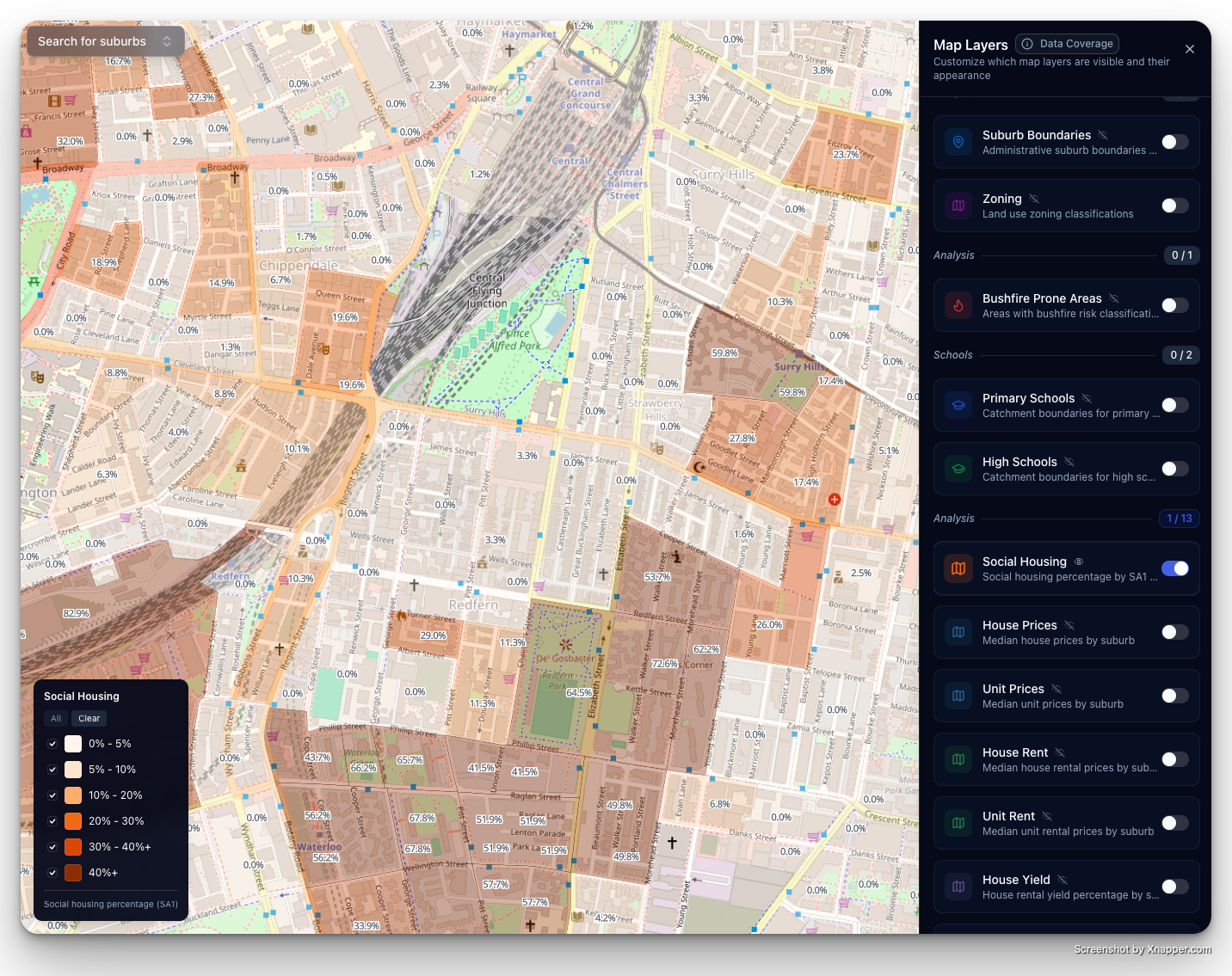Click the High Schools green cap icon

pyautogui.click(x=958, y=469)
